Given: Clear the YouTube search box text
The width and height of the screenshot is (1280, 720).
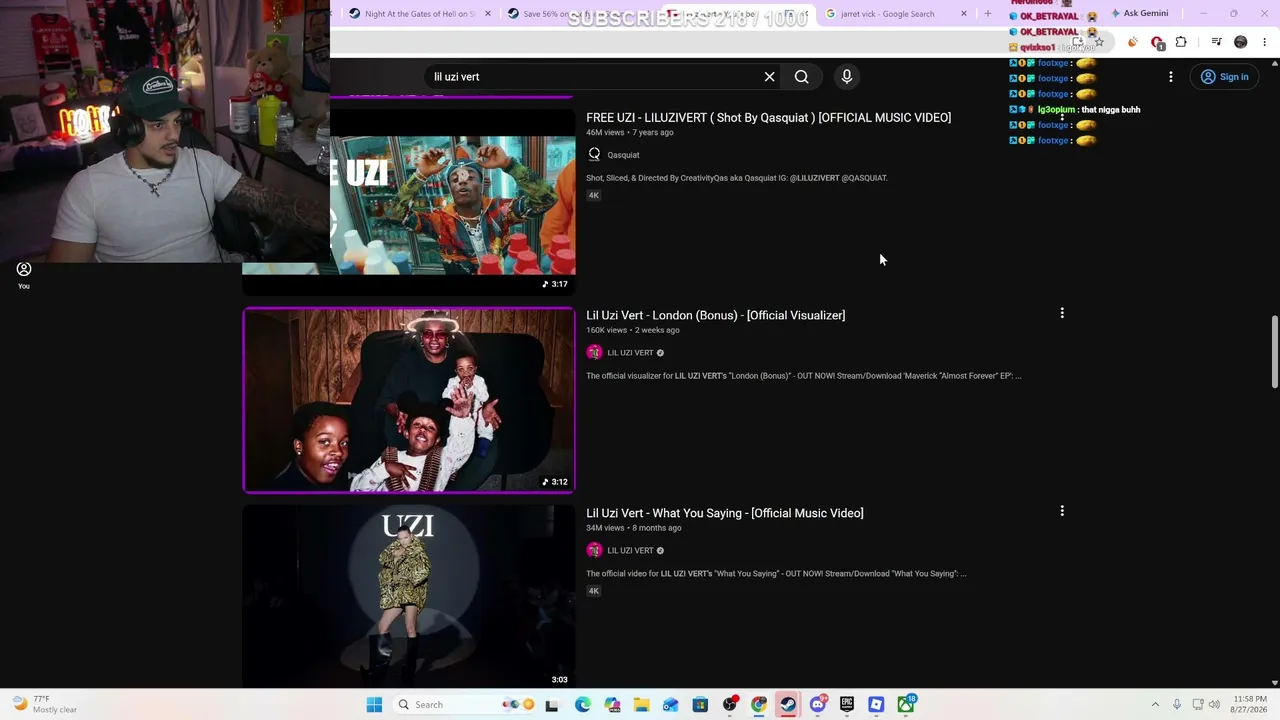Looking at the screenshot, I should click(x=770, y=77).
